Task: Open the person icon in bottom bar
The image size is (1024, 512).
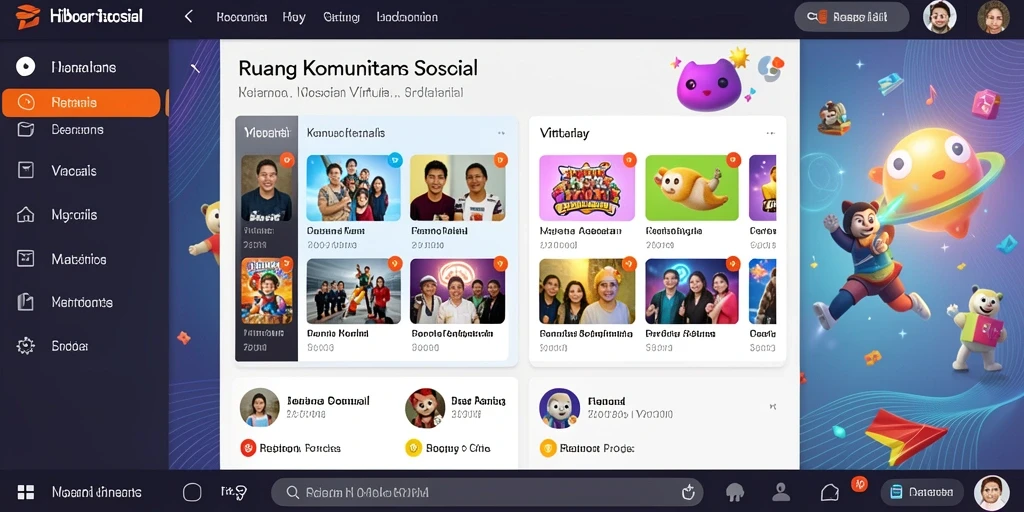Action: point(781,492)
